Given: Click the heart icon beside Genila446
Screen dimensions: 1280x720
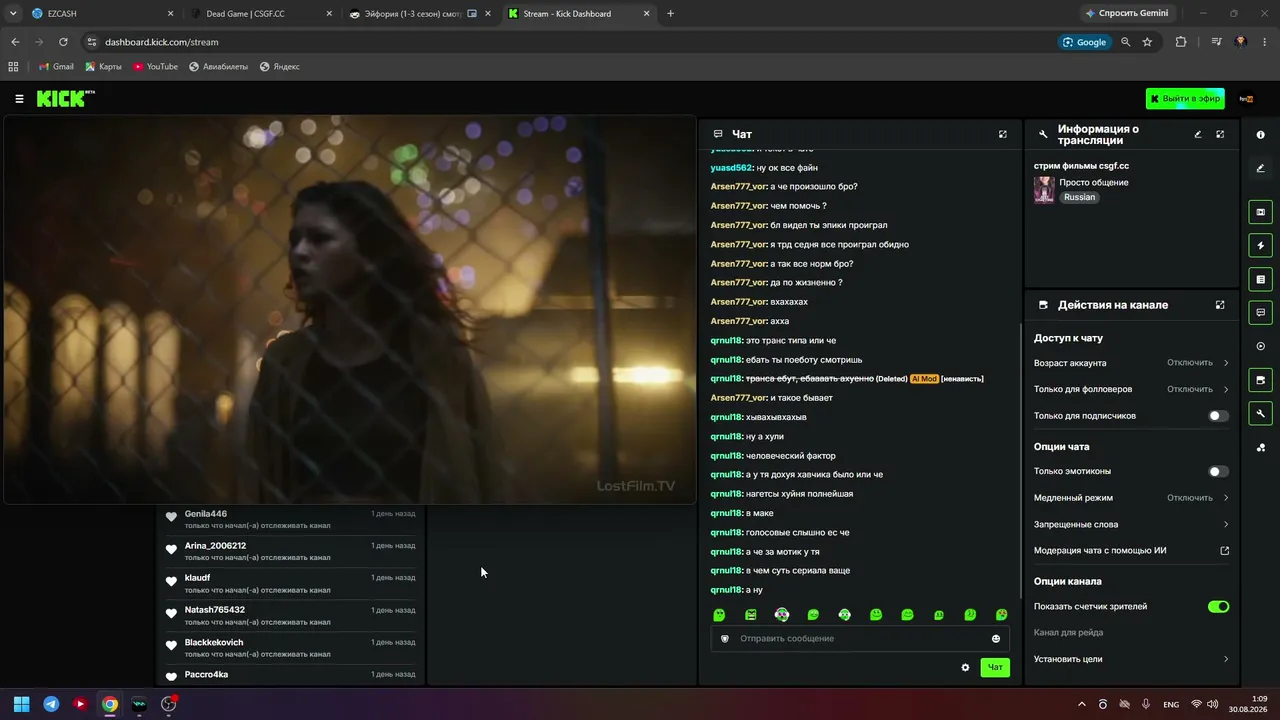Looking at the screenshot, I should (171, 517).
